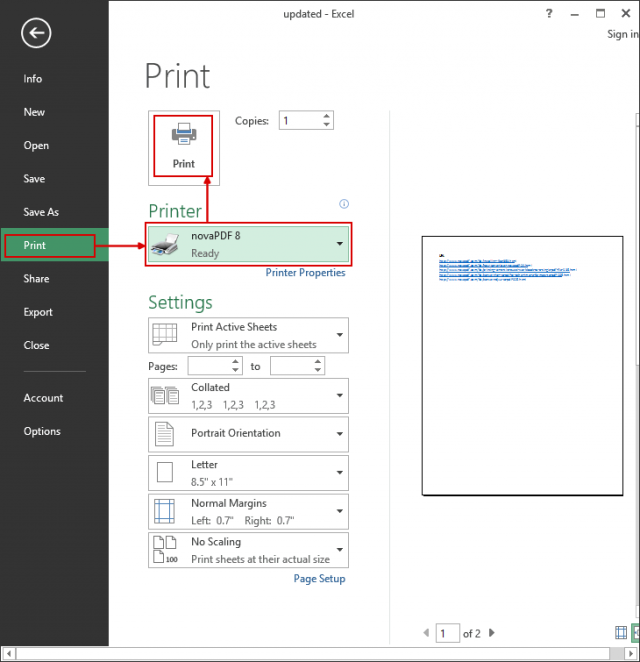This screenshot has width=640, height=662.
Task: Click the Pages from input field
Action: point(204,367)
